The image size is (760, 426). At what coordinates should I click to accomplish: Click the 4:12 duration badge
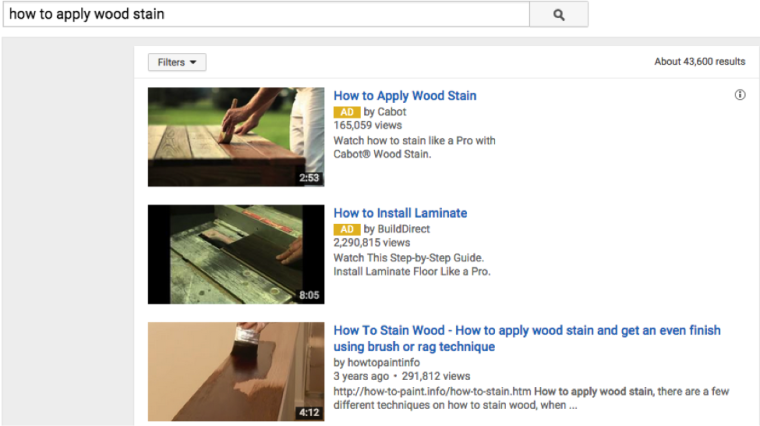coord(309,412)
